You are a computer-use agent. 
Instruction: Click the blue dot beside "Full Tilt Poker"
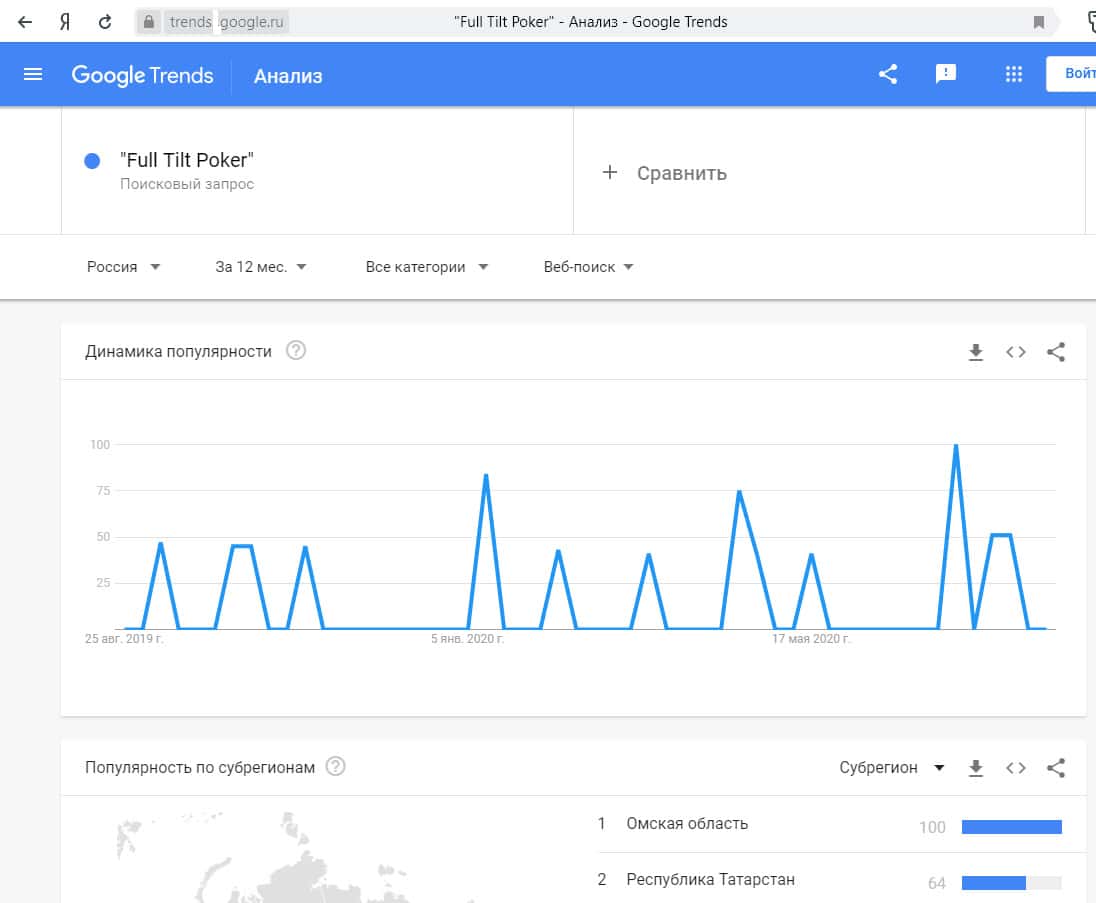93,161
